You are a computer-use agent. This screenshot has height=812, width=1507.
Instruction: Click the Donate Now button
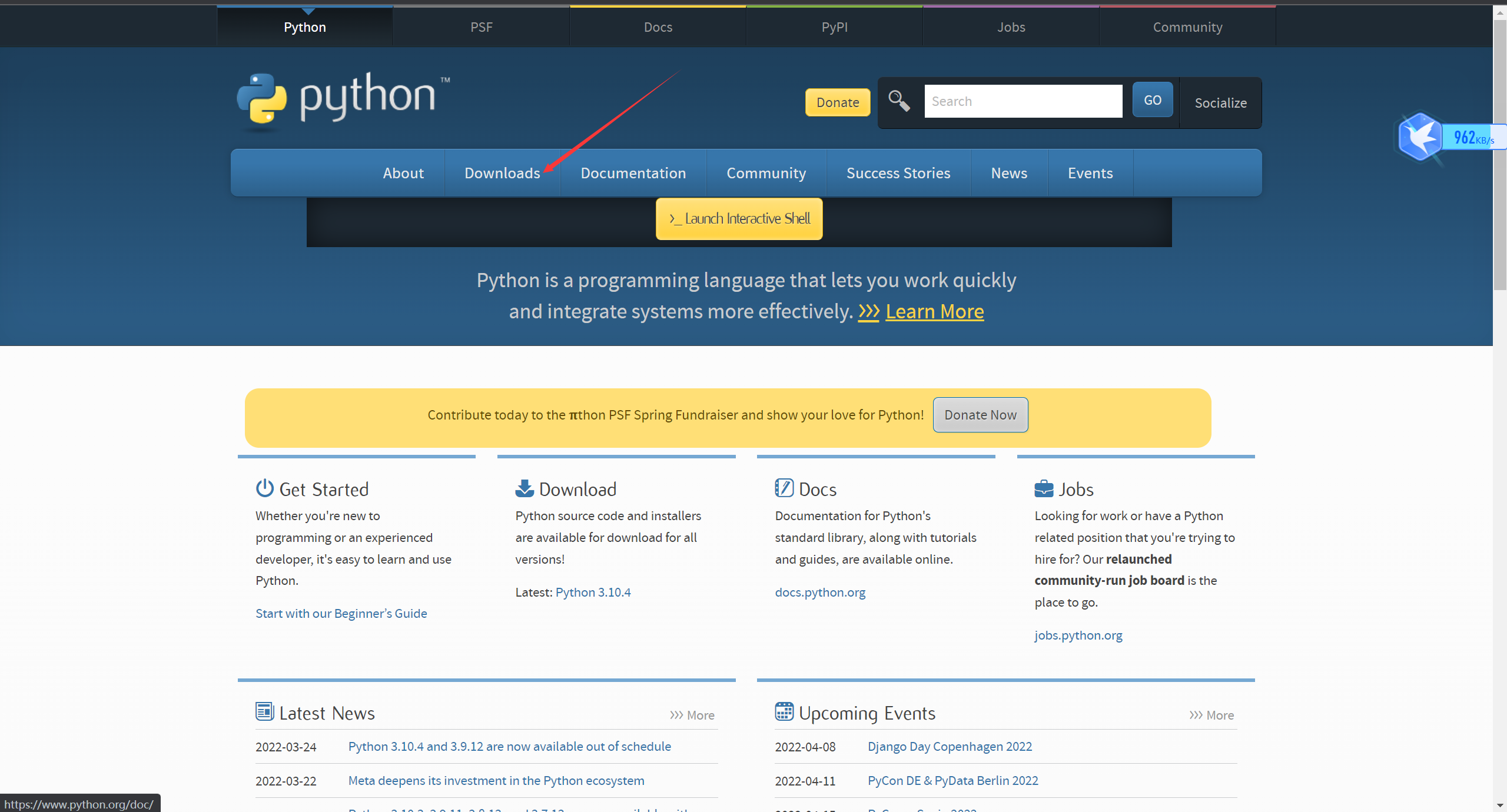point(980,414)
